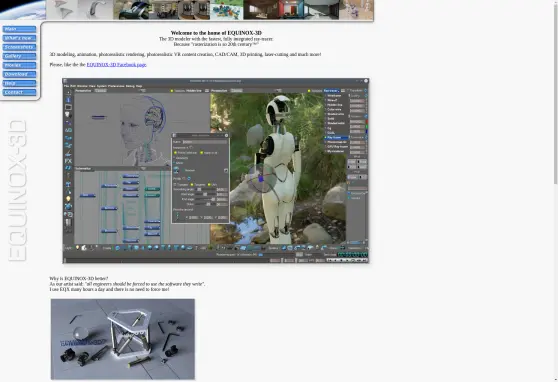Image resolution: width=558 pixels, height=382 pixels.
Task: Open the Perspective view dropdown in the left viewport
Action: click(101, 91)
